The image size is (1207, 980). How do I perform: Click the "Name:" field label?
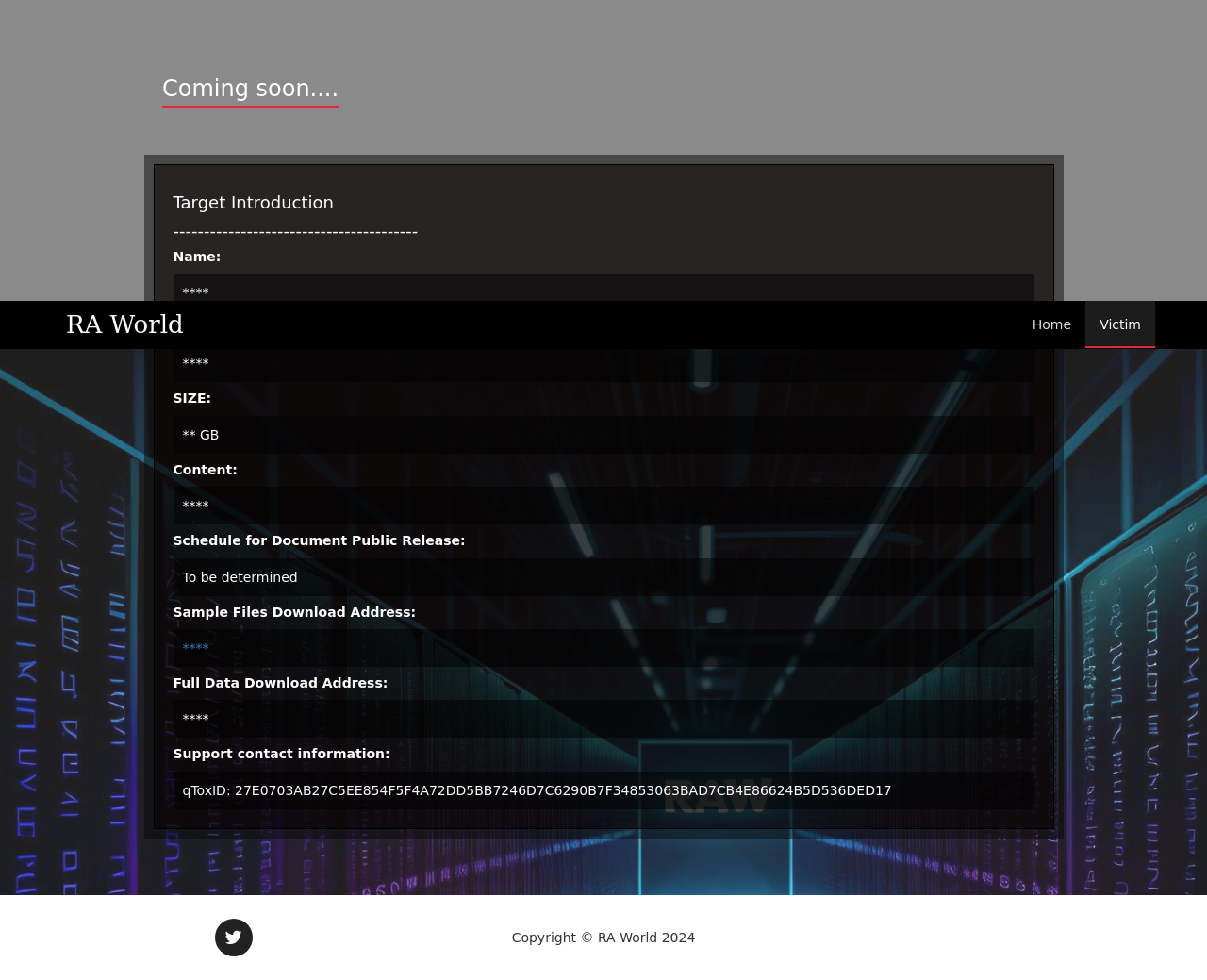[x=196, y=257]
